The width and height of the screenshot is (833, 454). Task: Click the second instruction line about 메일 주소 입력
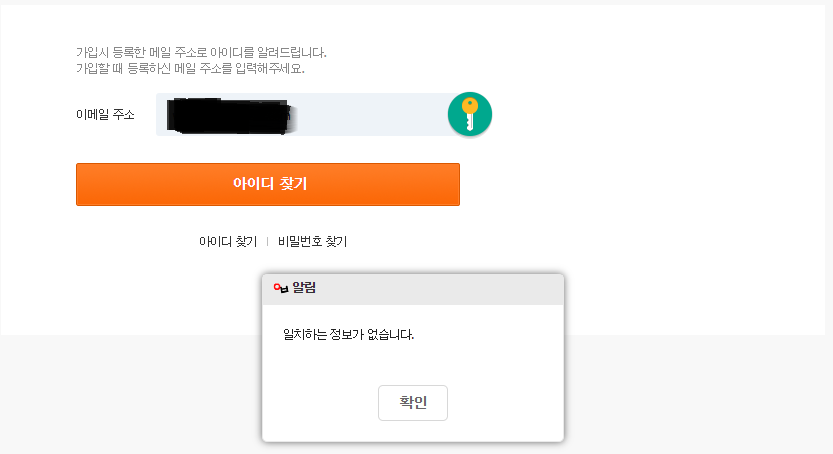click(x=190, y=69)
